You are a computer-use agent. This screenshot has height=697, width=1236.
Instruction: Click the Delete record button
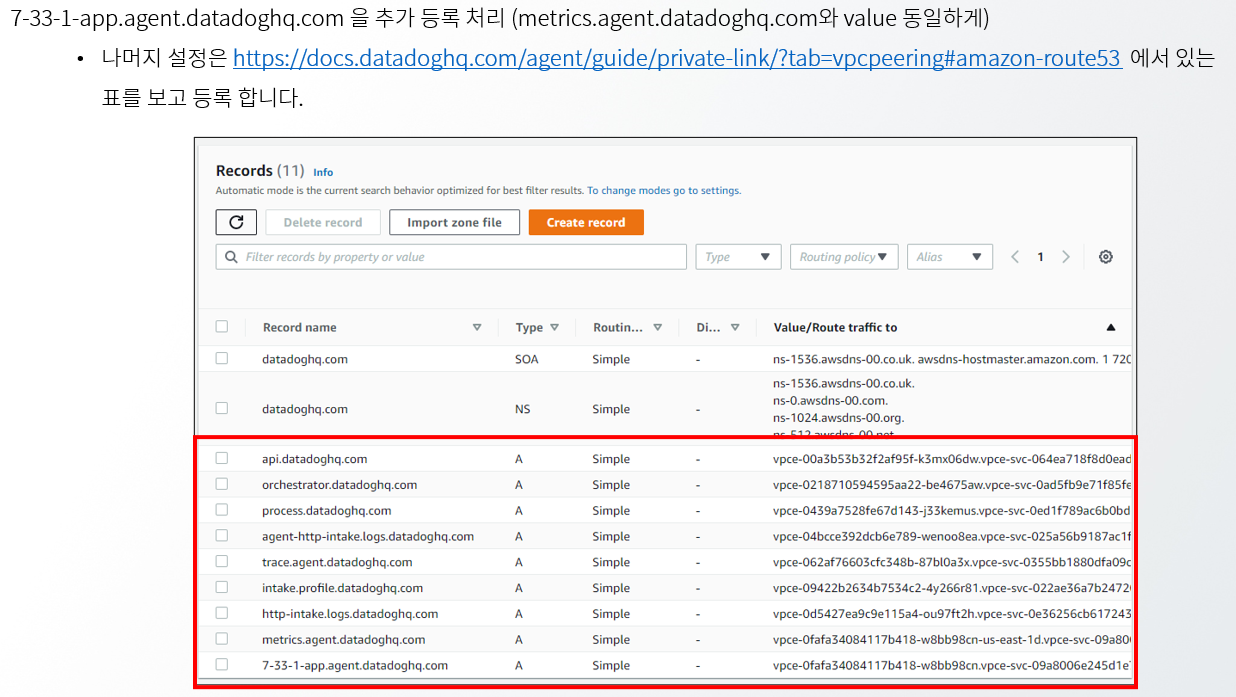click(x=323, y=222)
